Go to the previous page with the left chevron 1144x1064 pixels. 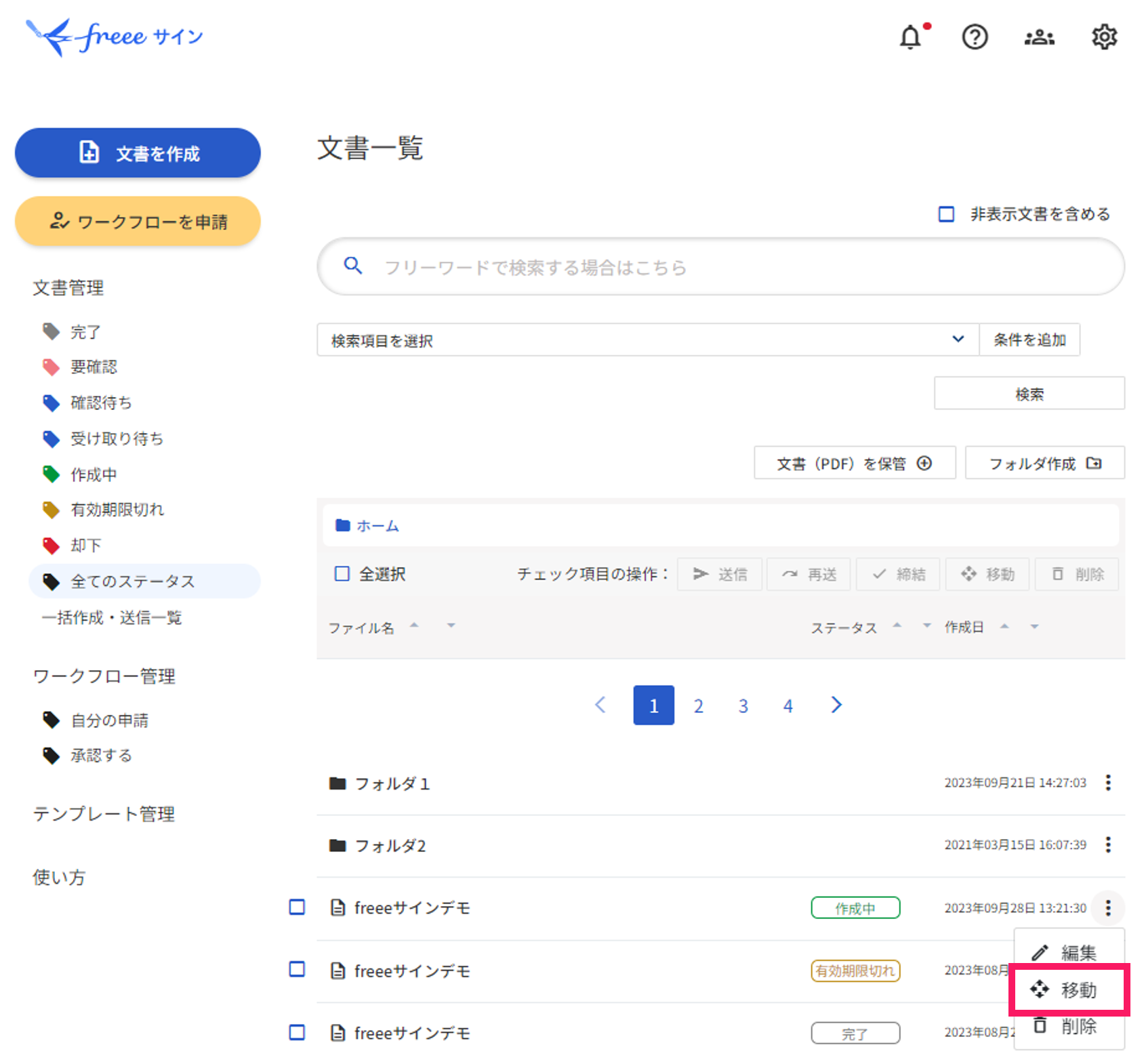600,705
